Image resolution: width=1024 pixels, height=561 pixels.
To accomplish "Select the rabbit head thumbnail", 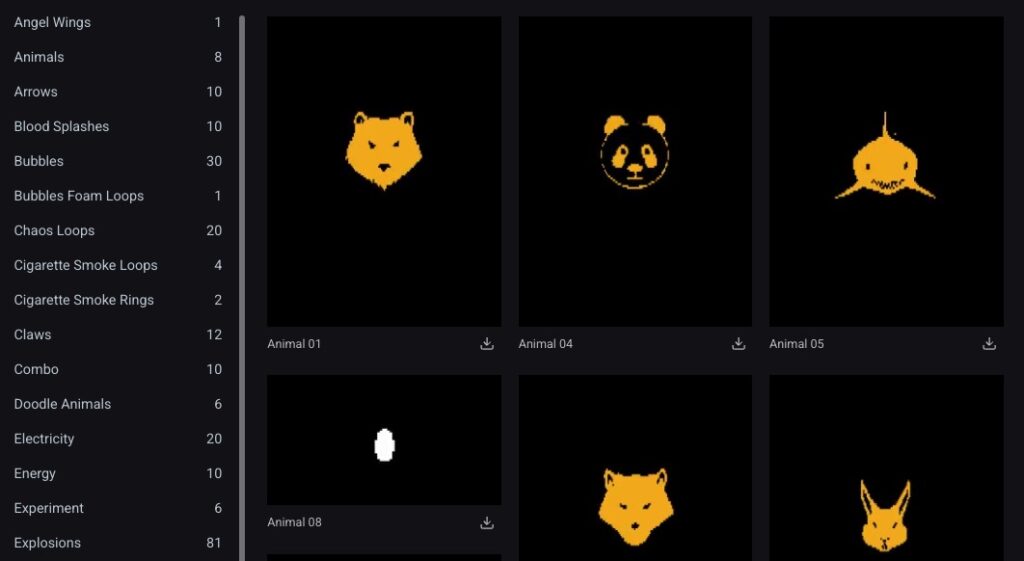I will (886, 467).
